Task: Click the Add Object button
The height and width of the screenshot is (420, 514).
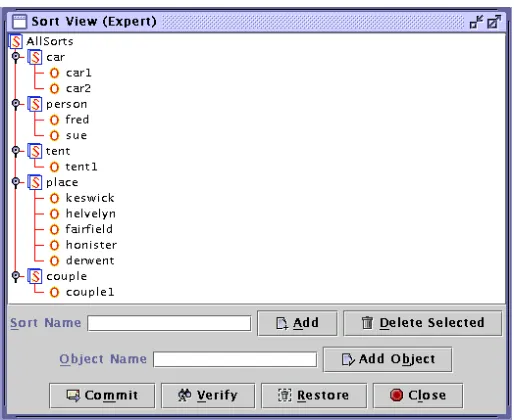Action: (388, 359)
